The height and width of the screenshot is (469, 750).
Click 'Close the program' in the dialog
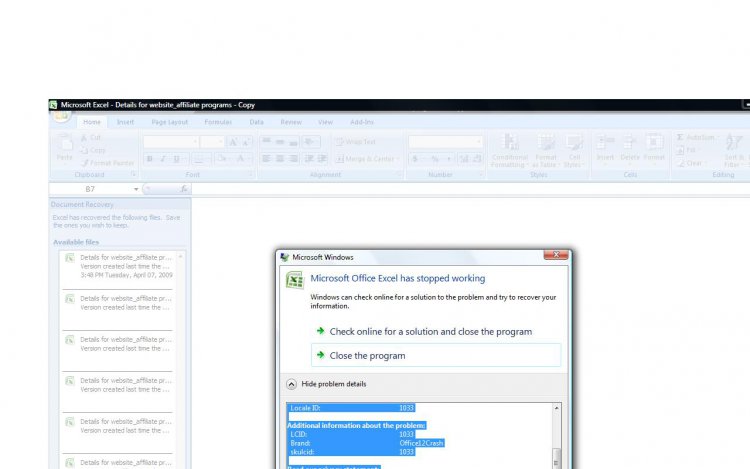[x=436, y=355]
